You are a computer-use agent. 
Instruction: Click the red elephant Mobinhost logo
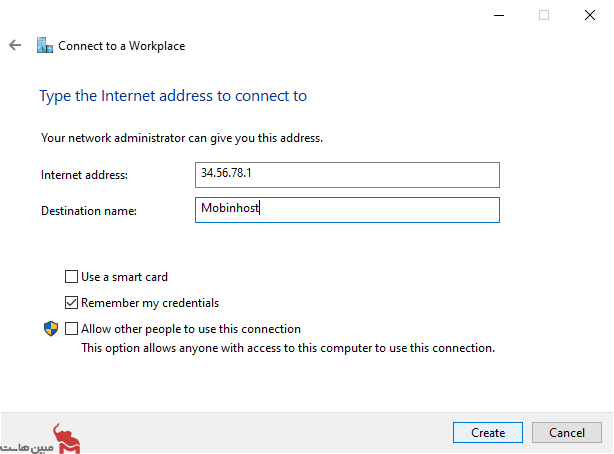[x=67, y=438]
